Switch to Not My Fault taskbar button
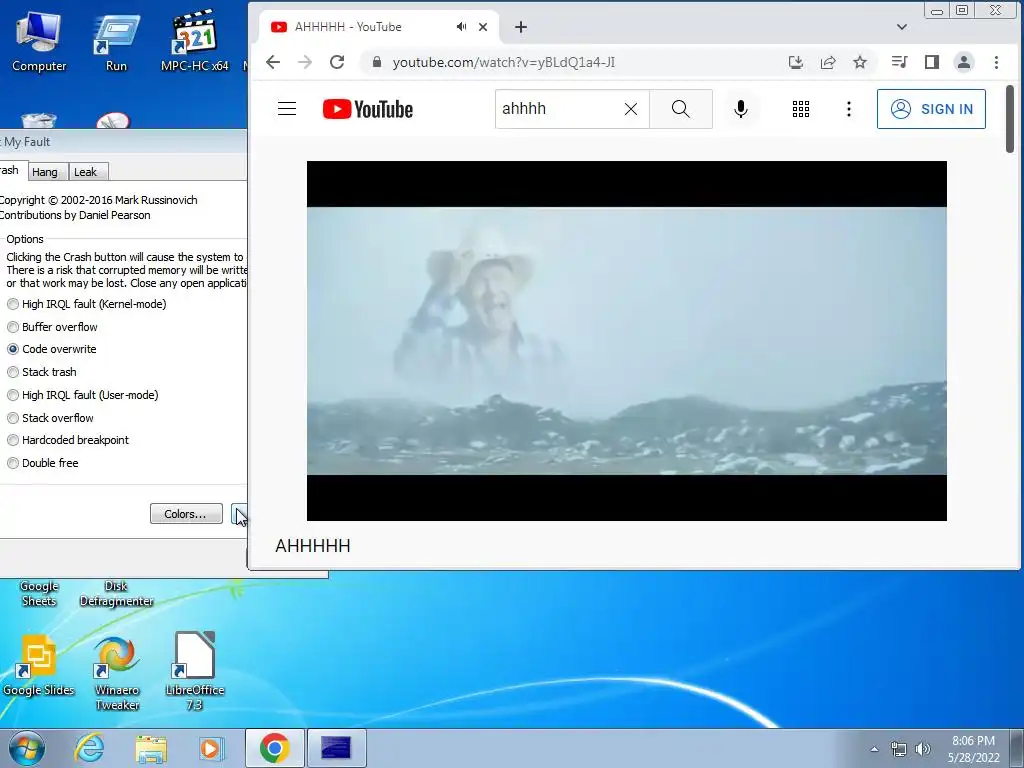This screenshot has height=768, width=1024. 336,748
